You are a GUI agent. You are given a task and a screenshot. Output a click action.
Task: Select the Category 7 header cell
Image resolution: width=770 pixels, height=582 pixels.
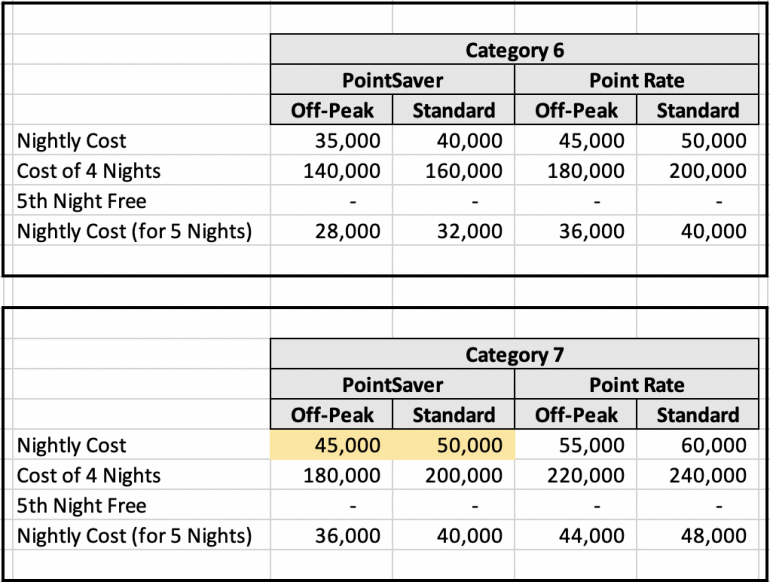pyautogui.click(x=514, y=355)
